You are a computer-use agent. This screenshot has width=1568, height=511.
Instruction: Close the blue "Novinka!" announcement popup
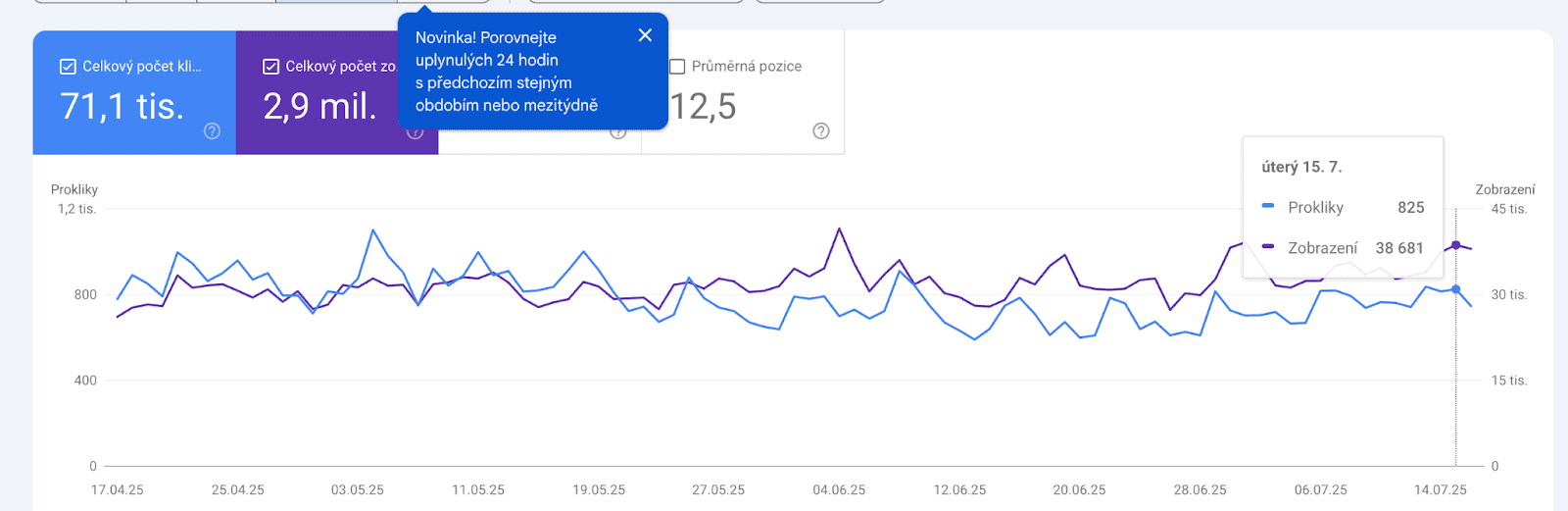click(645, 35)
